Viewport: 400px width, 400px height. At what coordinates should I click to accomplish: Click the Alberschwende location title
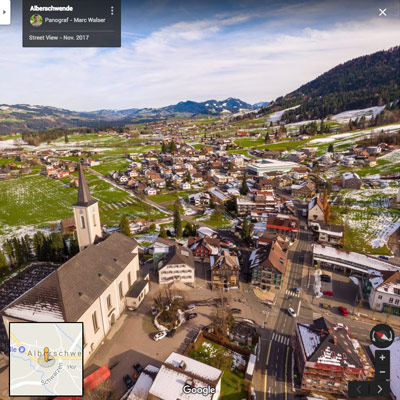coord(51,8)
